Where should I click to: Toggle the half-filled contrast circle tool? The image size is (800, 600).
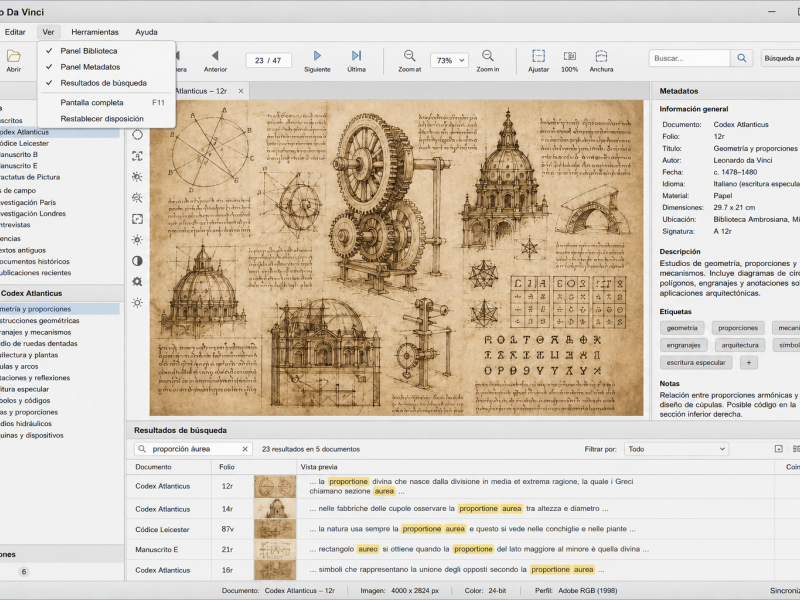point(137,261)
